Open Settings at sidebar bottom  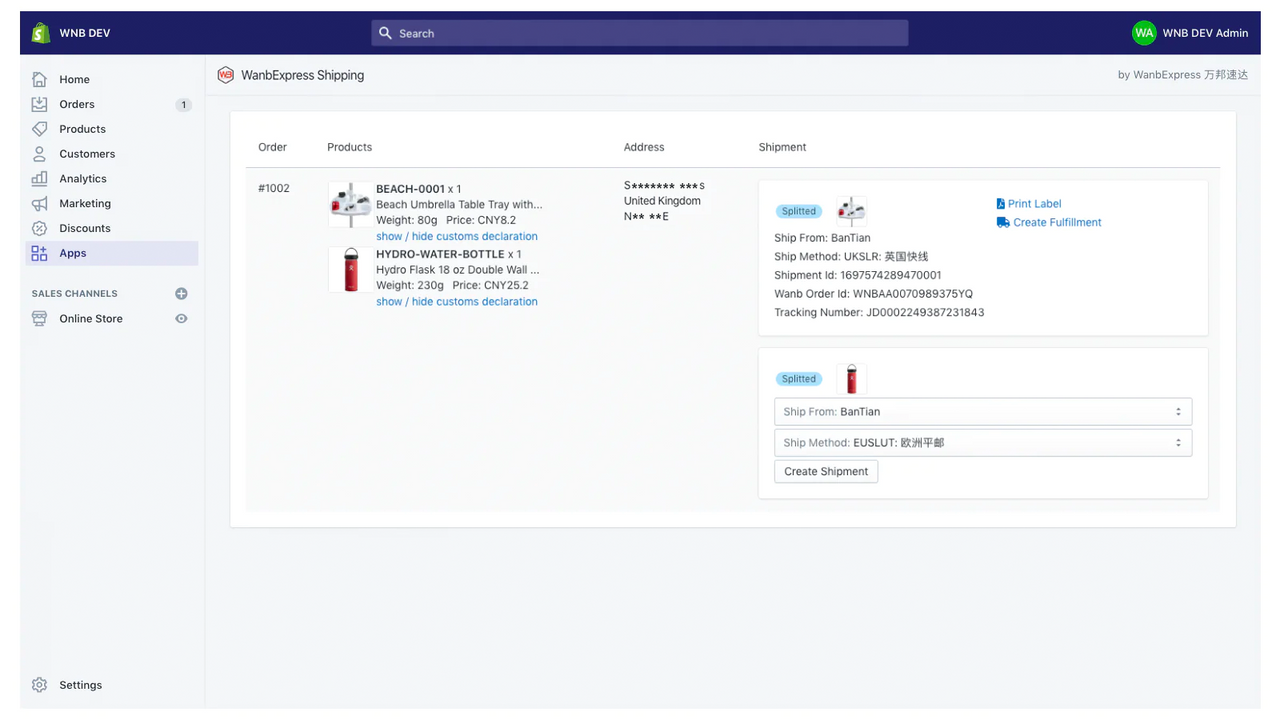81,685
